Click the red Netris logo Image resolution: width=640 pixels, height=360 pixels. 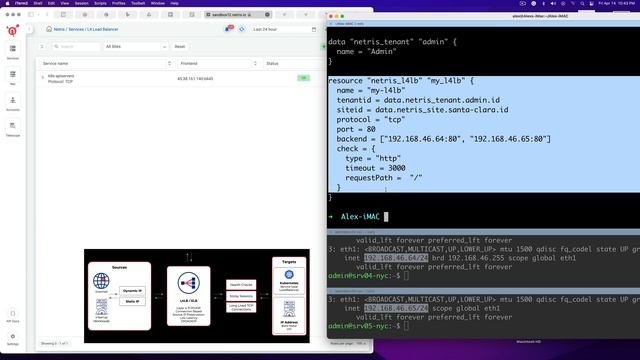[13, 30]
